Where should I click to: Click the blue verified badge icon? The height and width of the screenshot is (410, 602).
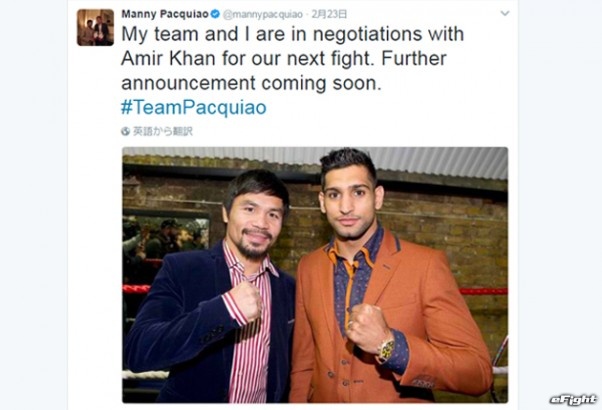(x=215, y=14)
